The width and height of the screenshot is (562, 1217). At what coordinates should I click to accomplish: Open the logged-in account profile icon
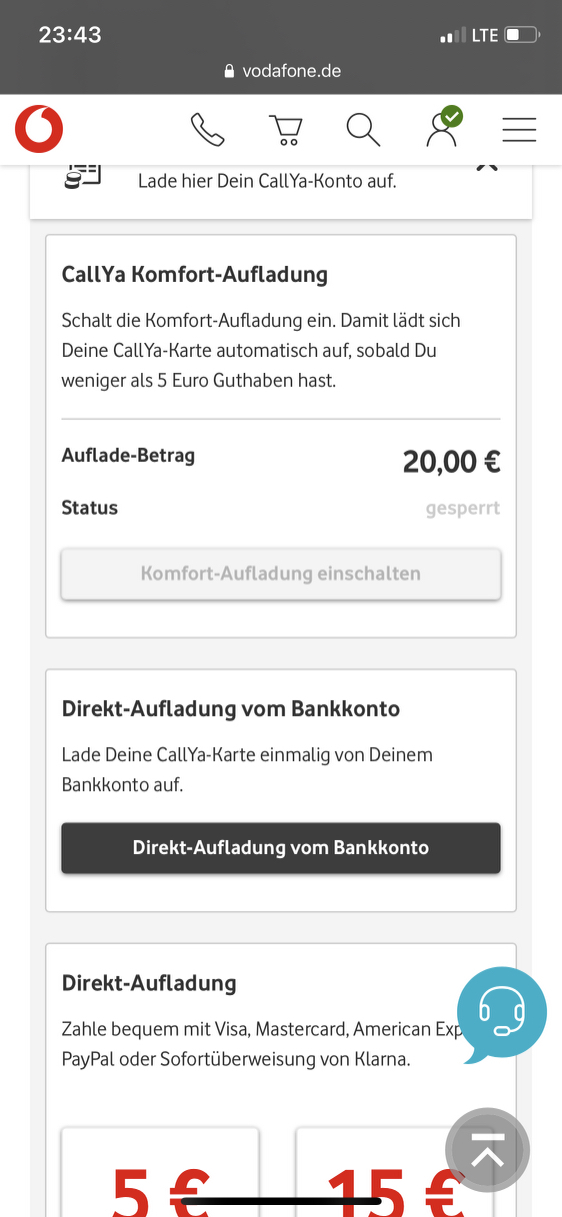(443, 127)
